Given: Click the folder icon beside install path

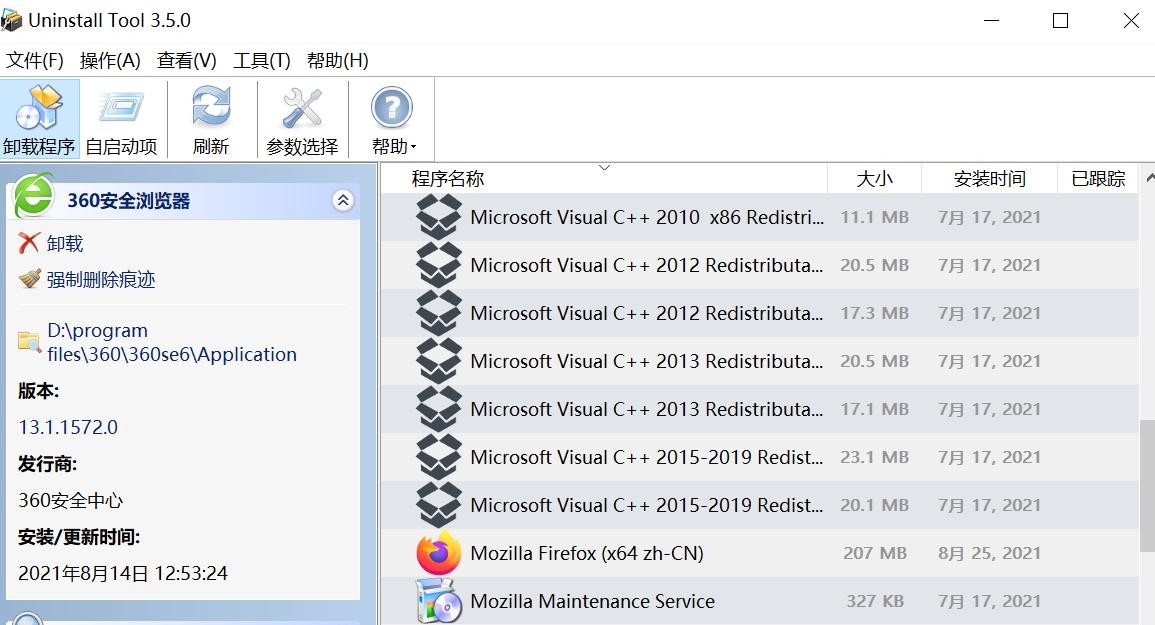Looking at the screenshot, I should 29,342.
